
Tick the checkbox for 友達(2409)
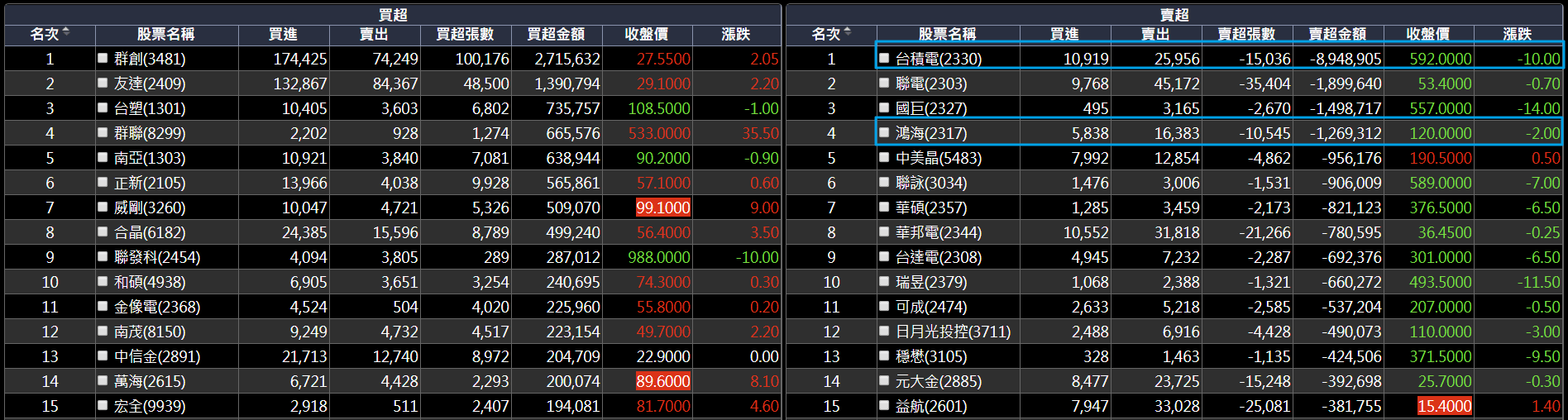coord(103,83)
